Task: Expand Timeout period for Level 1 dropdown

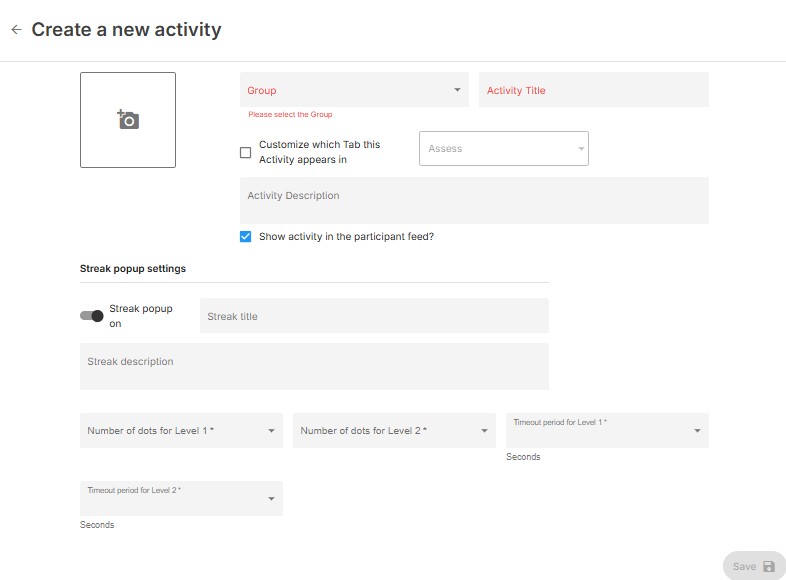Action: click(x=606, y=430)
